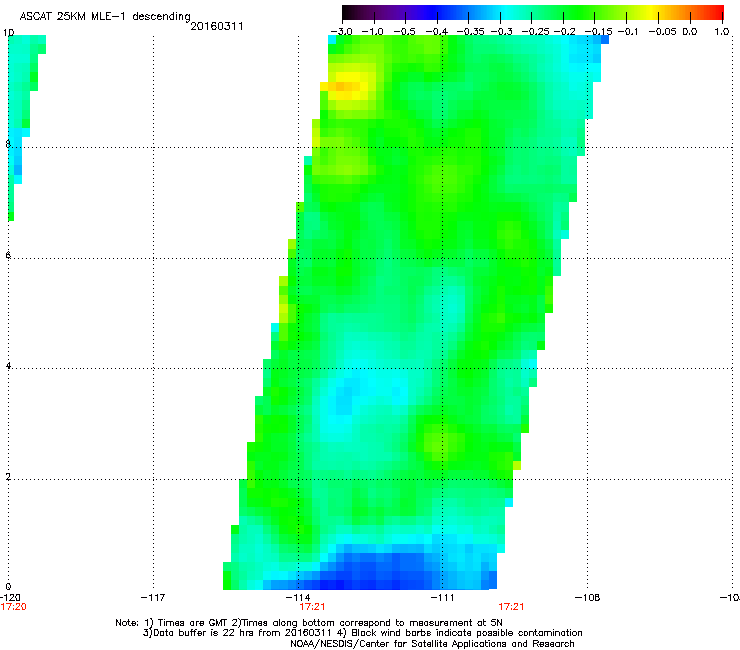Pick the yellow section of the colorbar
The image size is (740, 650).
654,12
